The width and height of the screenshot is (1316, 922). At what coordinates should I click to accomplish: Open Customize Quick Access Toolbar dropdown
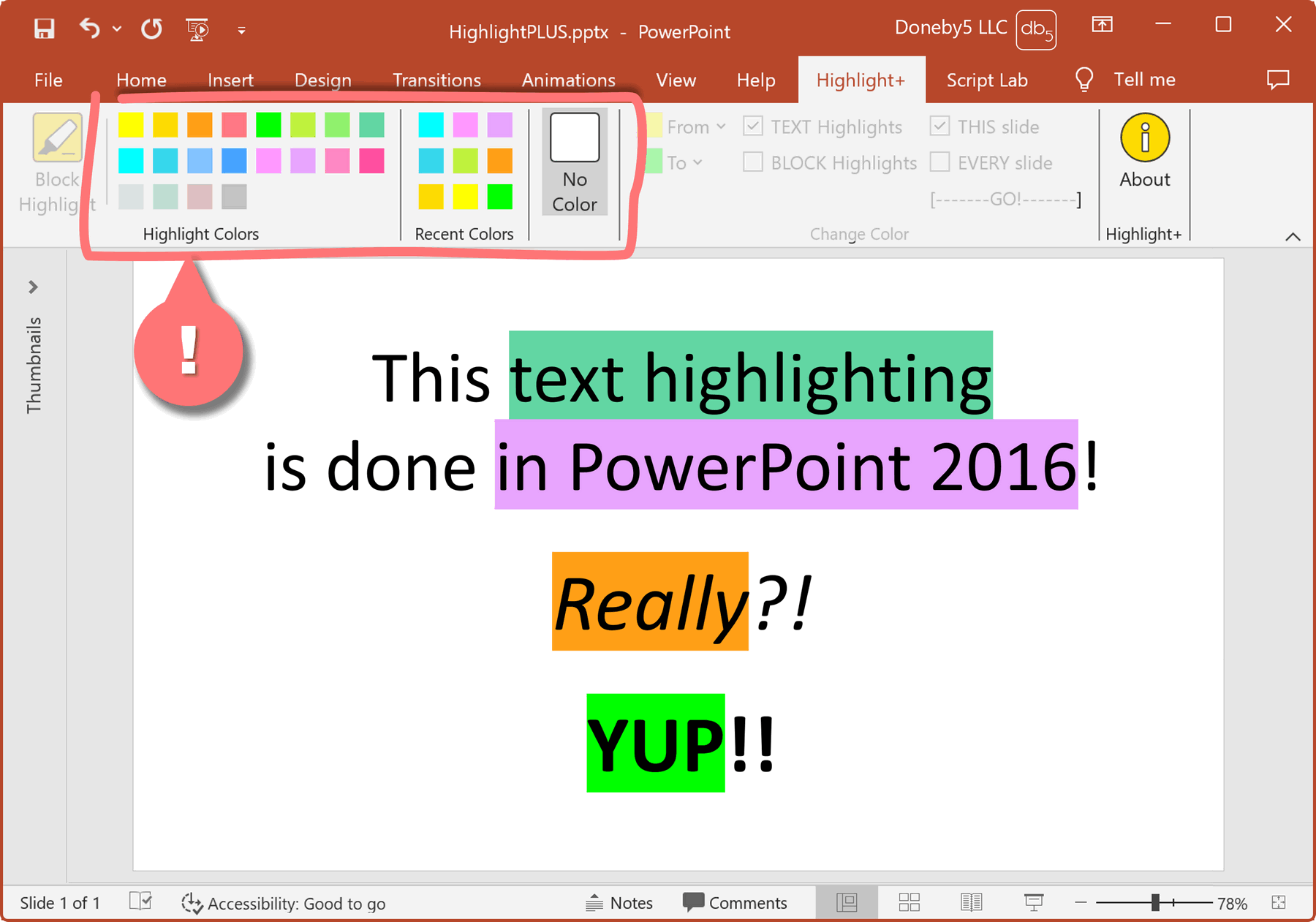click(241, 31)
